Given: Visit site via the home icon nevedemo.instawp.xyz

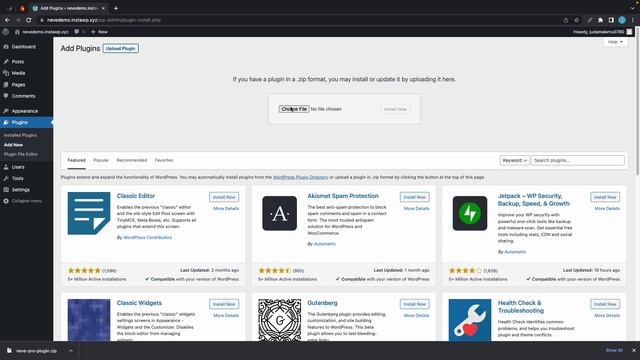Looking at the screenshot, I should 41,31.
